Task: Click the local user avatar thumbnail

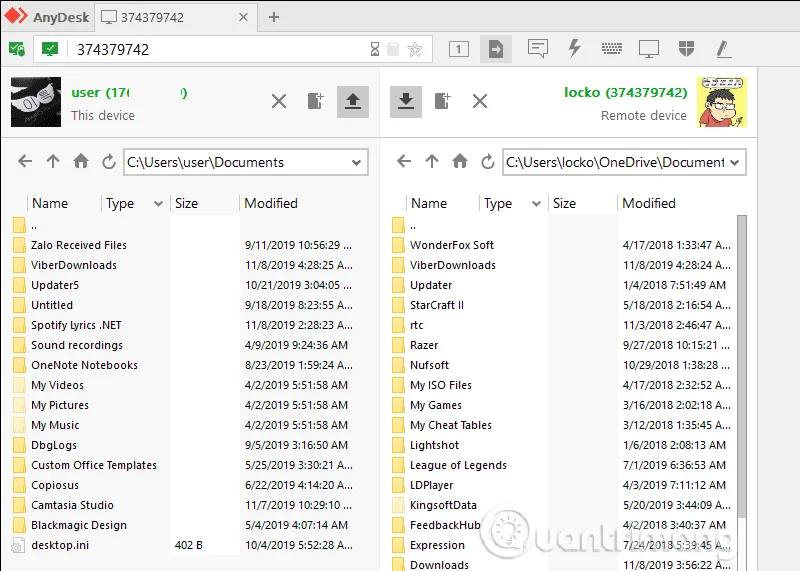Action: point(36,102)
